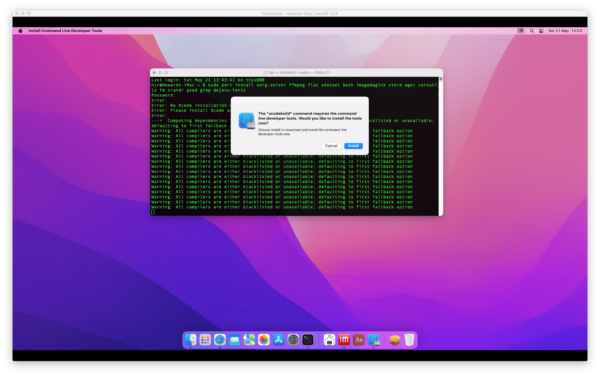Open the white house-shaped app in the Dock
This screenshot has height=376, width=600.
click(329, 340)
